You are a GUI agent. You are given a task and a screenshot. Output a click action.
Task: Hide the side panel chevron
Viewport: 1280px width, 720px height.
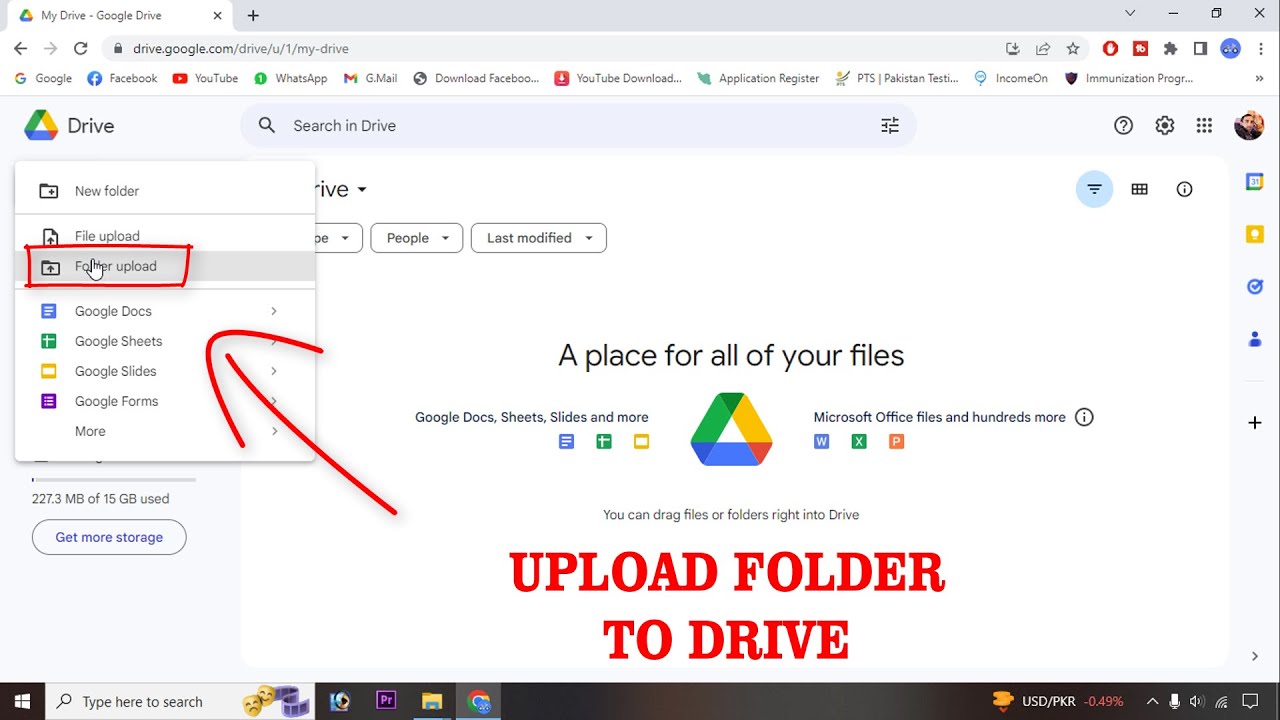click(1255, 656)
